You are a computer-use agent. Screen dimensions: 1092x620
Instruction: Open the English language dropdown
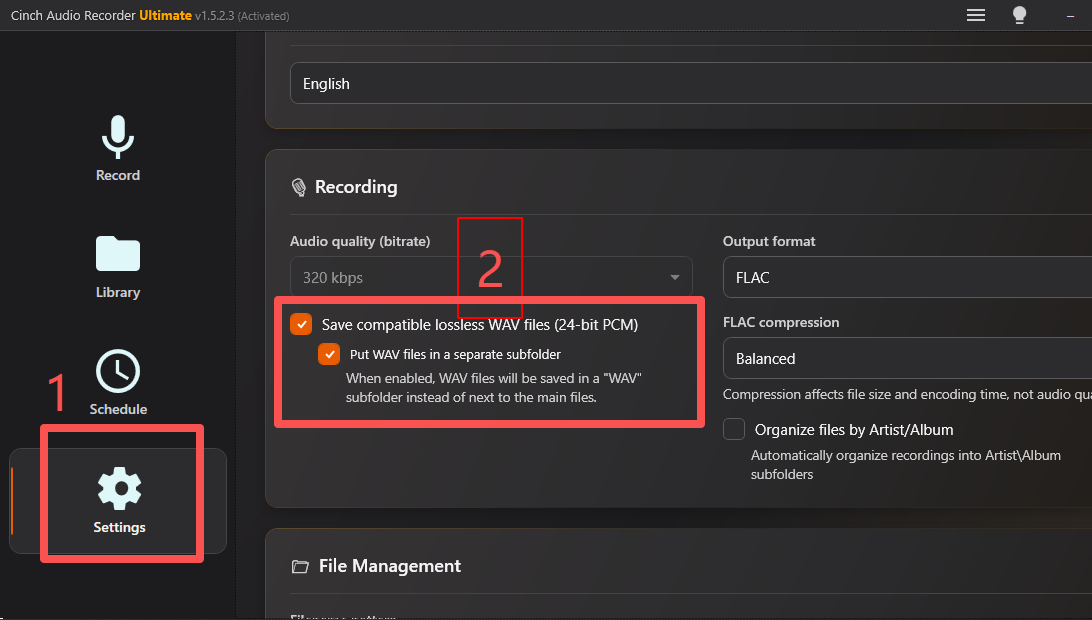(x=691, y=83)
